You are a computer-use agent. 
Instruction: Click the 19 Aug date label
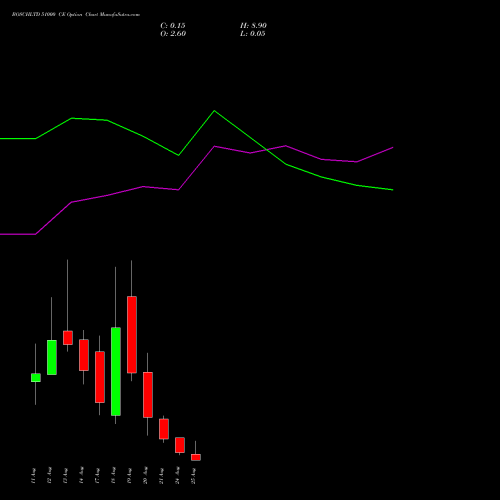pyautogui.click(x=129, y=476)
